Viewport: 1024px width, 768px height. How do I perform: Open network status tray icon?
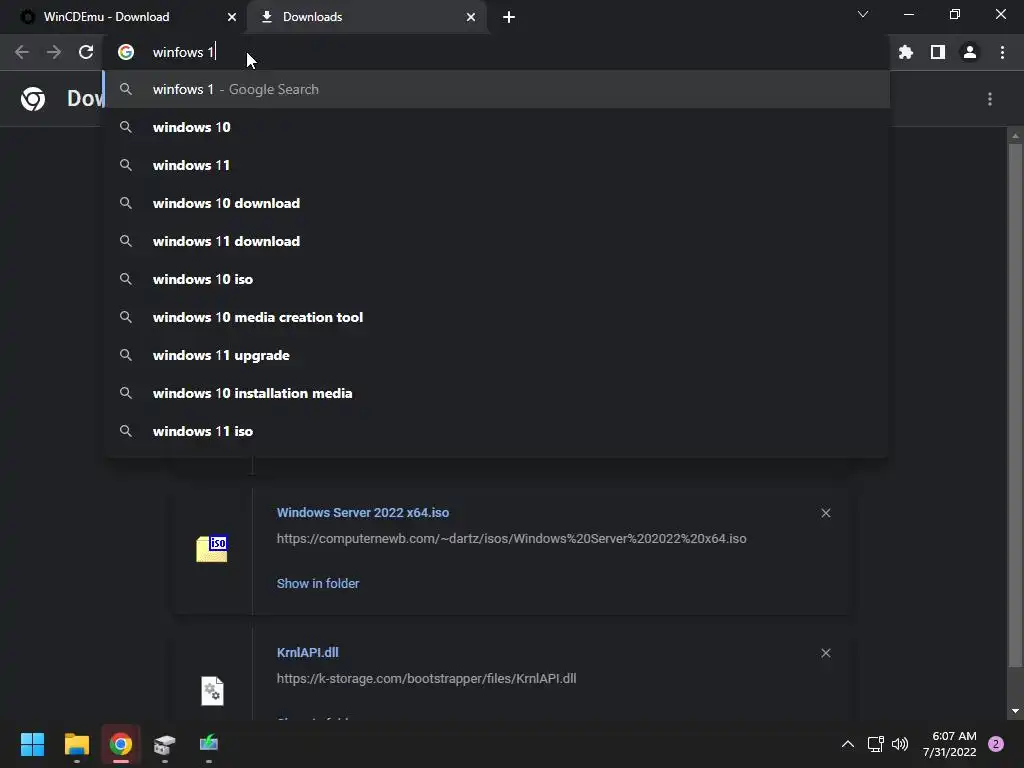point(875,744)
